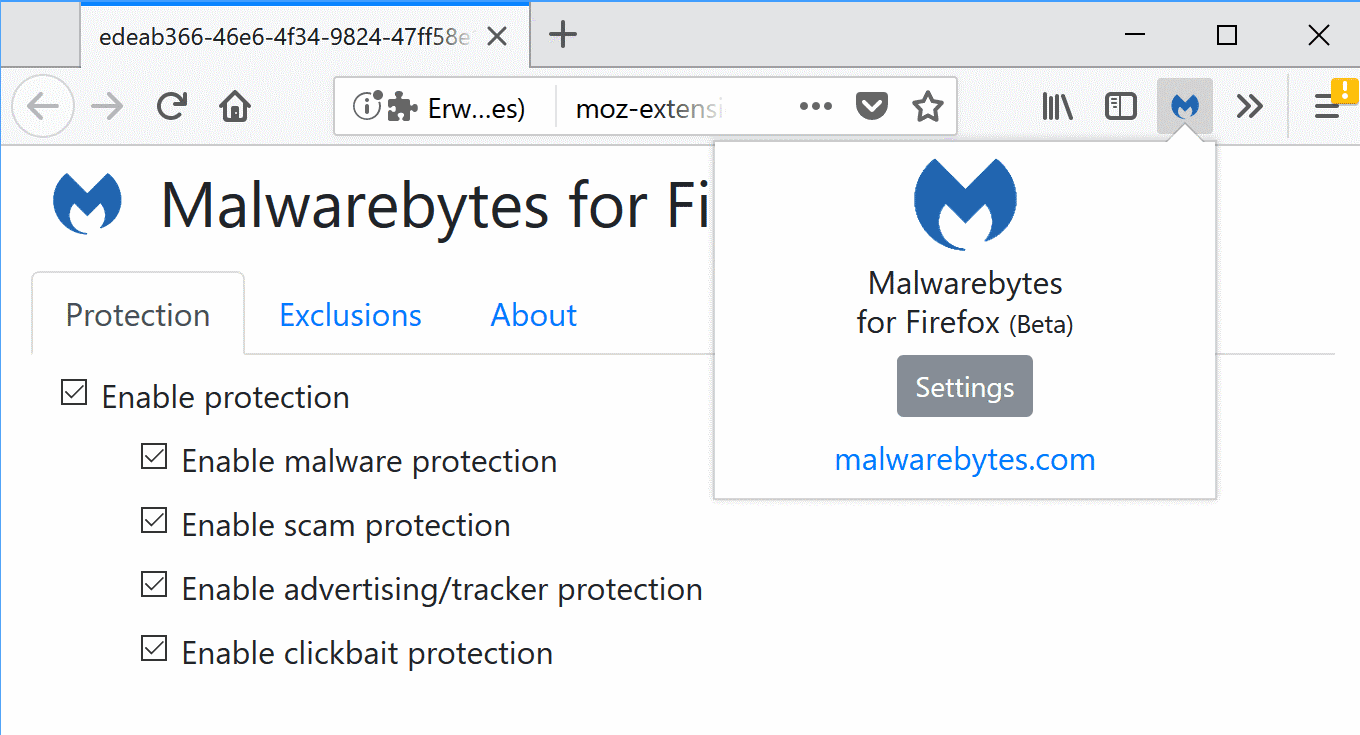Image resolution: width=1360 pixels, height=735 pixels.
Task: Open the About tab
Action: click(x=533, y=315)
